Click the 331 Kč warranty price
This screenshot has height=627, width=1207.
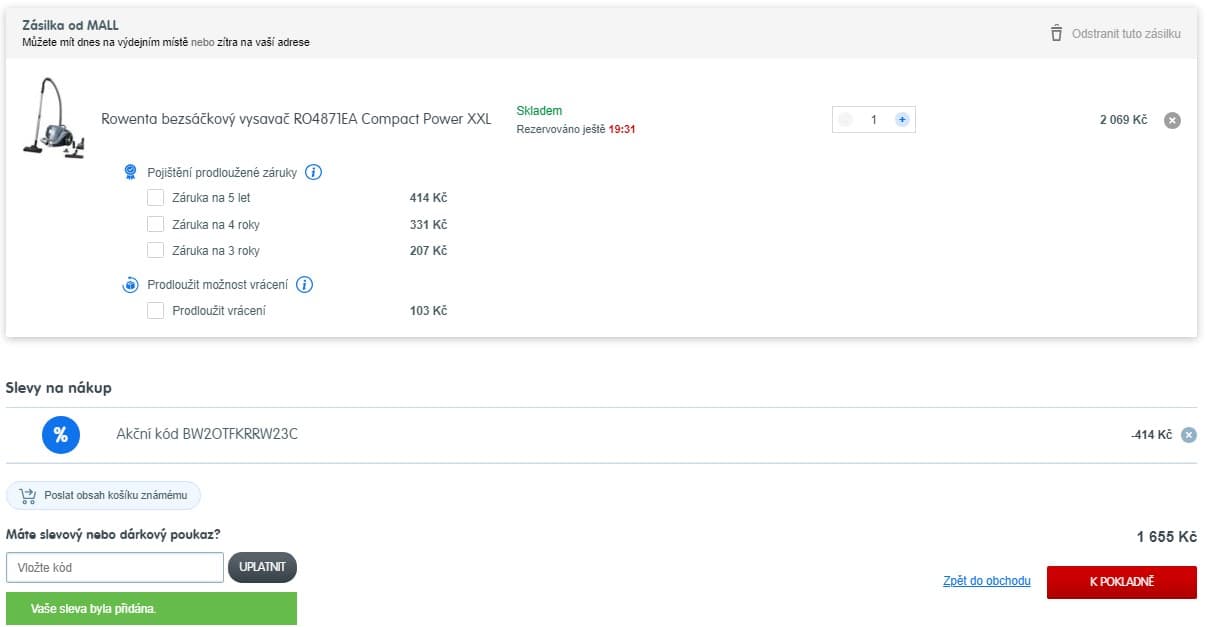pyautogui.click(x=428, y=224)
